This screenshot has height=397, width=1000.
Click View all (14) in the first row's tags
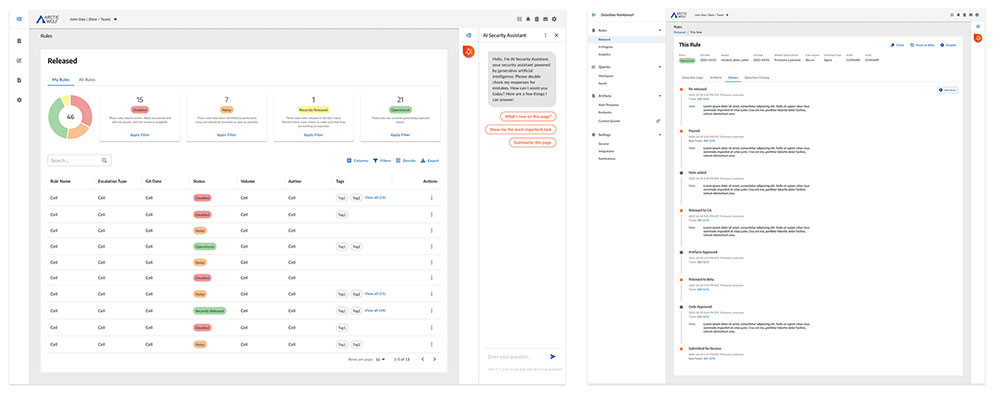(375, 197)
